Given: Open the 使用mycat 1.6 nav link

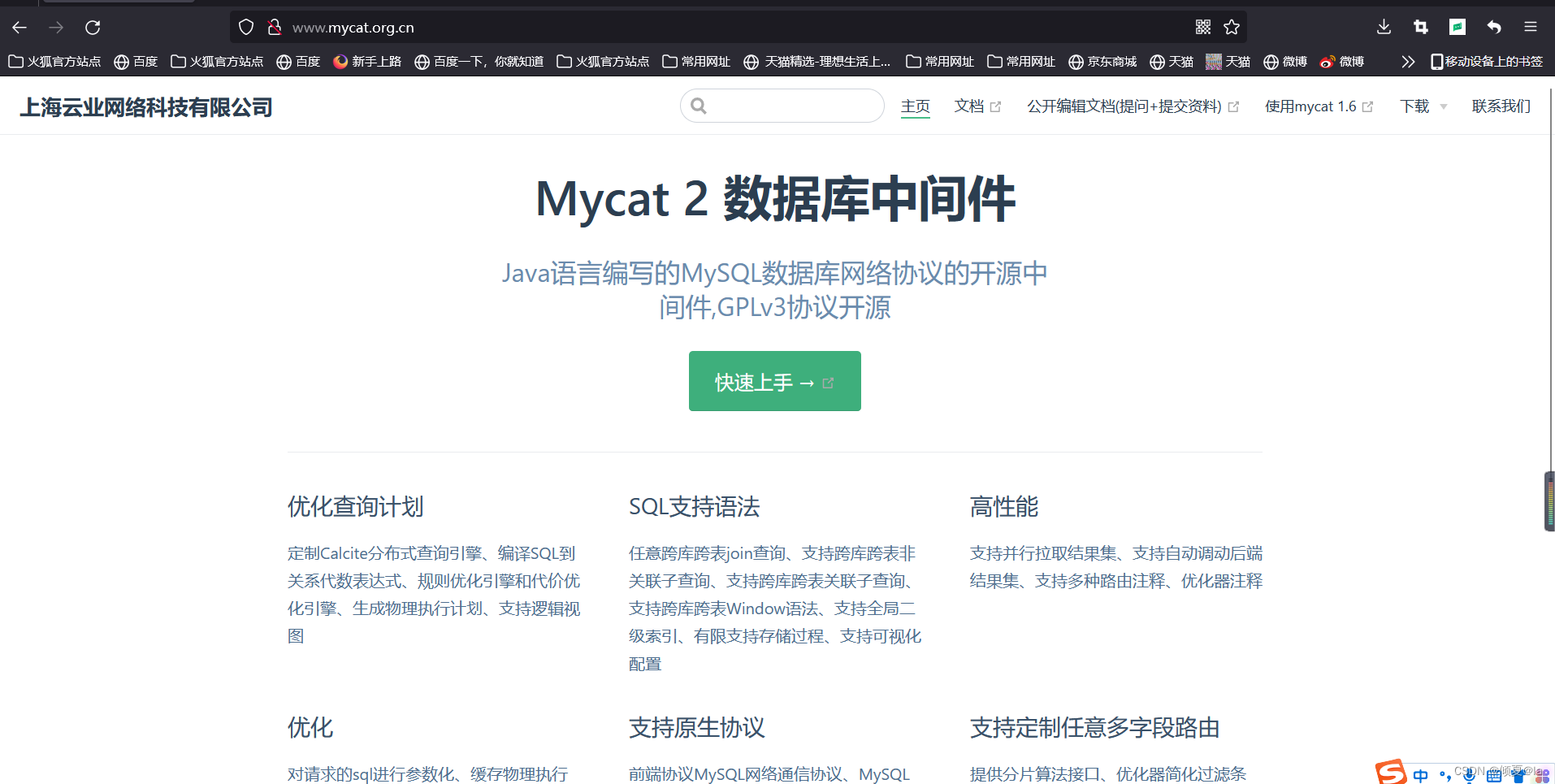Looking at the screenshot, I should [x=1319, y=106].
